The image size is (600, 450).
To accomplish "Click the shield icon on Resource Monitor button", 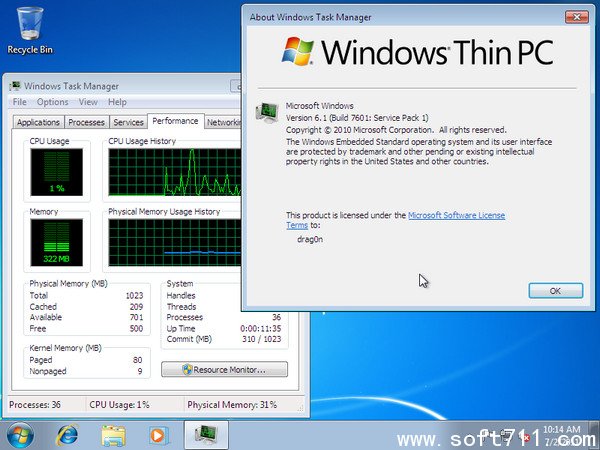I will (x=187, y=369).
